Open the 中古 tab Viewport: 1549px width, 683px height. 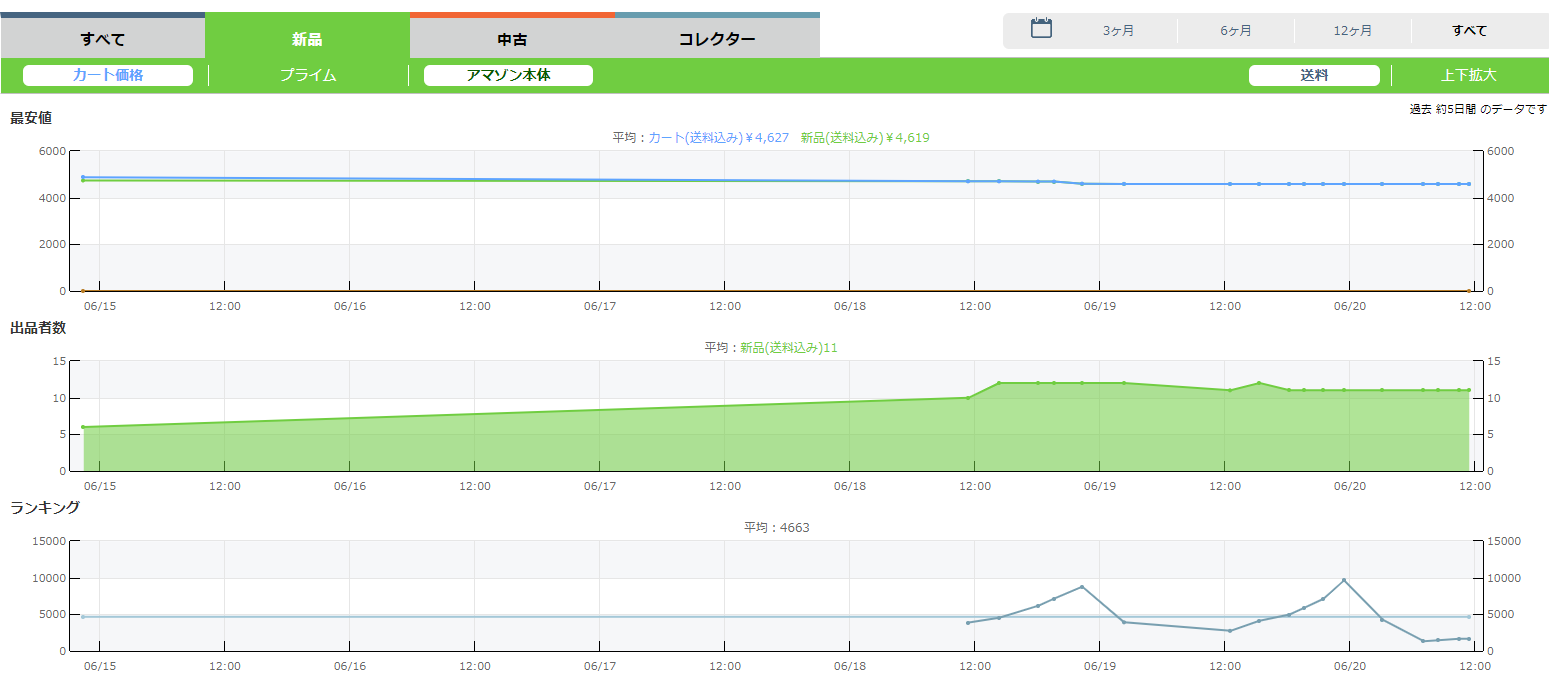[x=512, y=39]
